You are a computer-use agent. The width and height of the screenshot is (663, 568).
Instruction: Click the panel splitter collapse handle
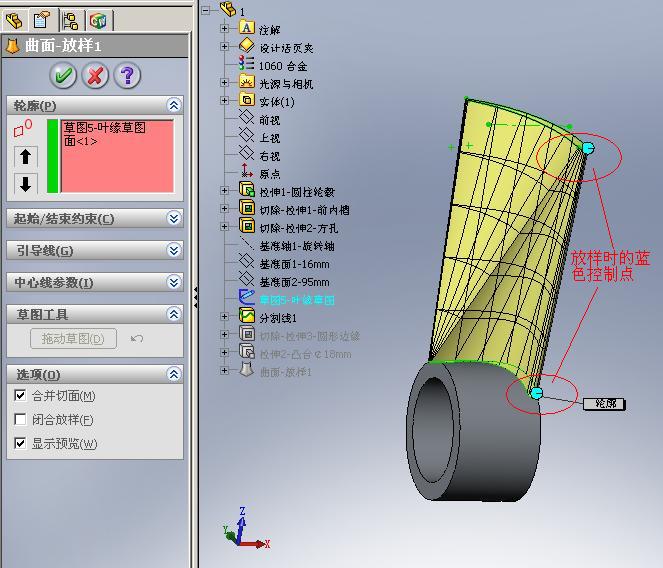tap(195, 297)
